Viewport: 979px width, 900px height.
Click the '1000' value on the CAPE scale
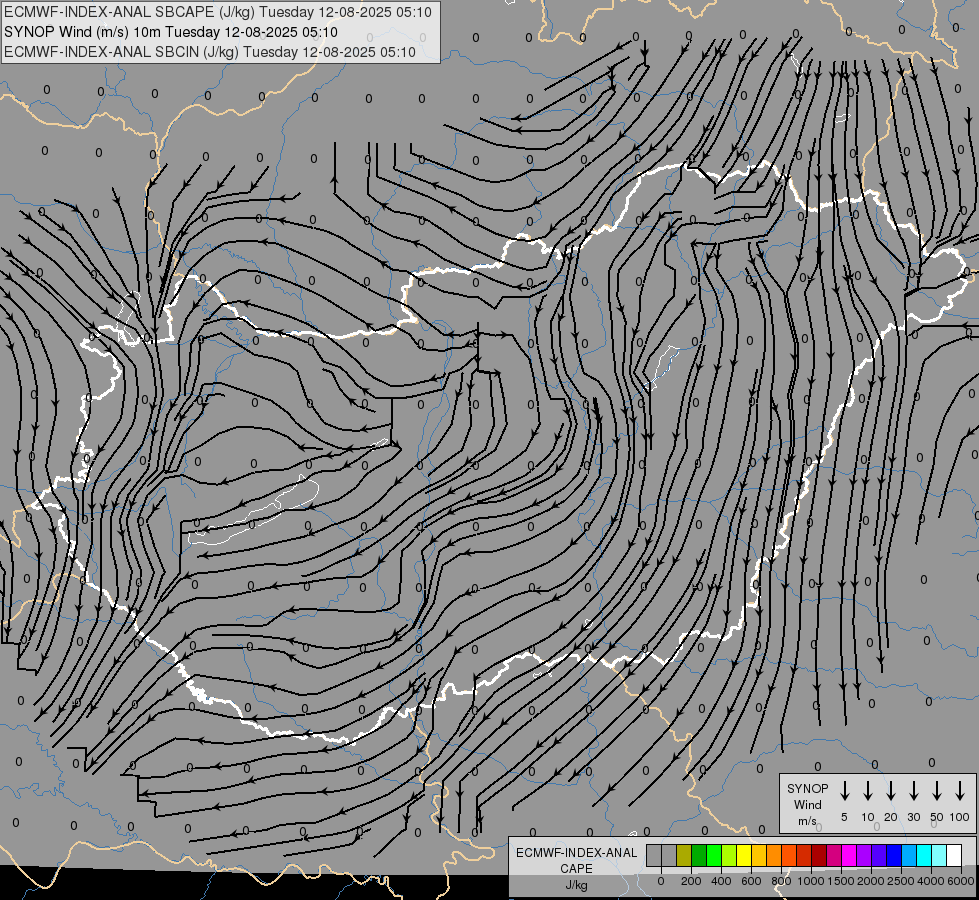click(x=811, y=881)
